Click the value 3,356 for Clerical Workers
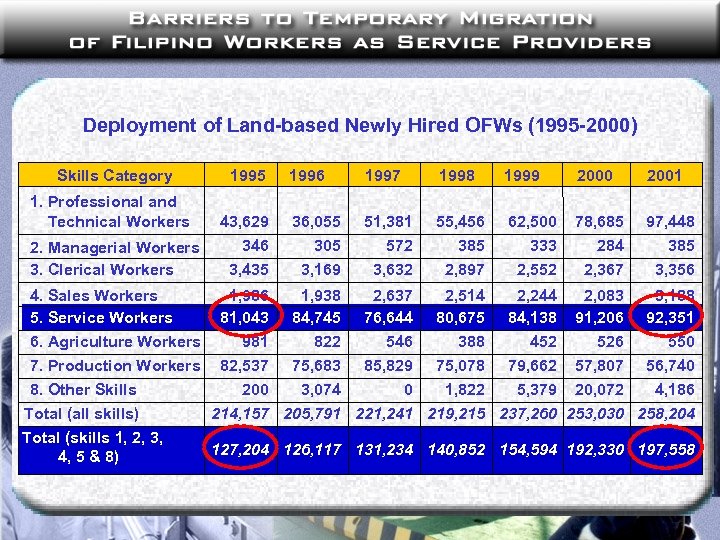 pyautogui.click(x=675, y=270)
